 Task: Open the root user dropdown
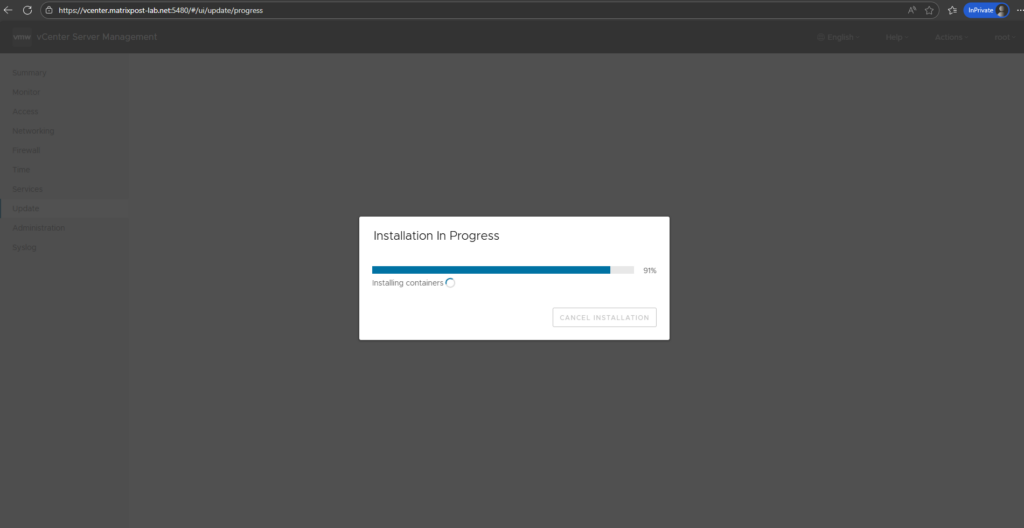[1004, 37]
